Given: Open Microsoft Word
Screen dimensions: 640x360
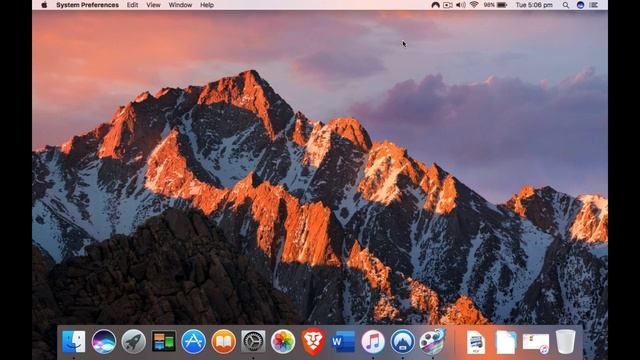Looking at the screenshot, I should point(343,341).
